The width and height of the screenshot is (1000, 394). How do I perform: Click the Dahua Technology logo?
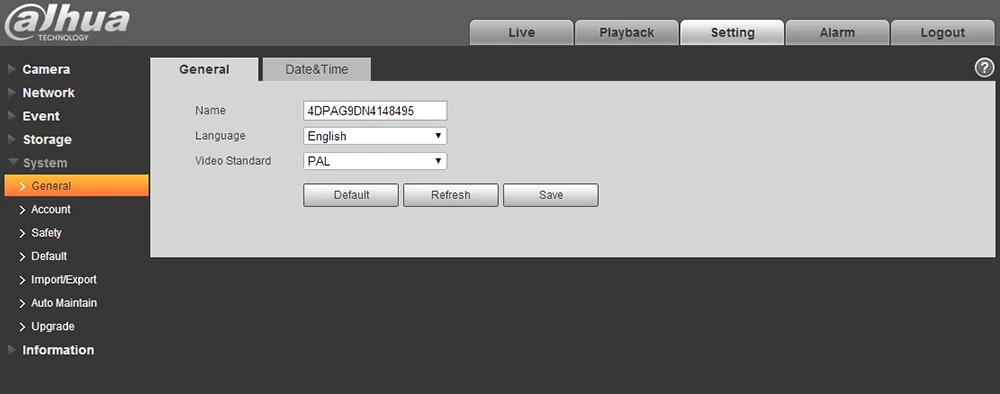66,23
